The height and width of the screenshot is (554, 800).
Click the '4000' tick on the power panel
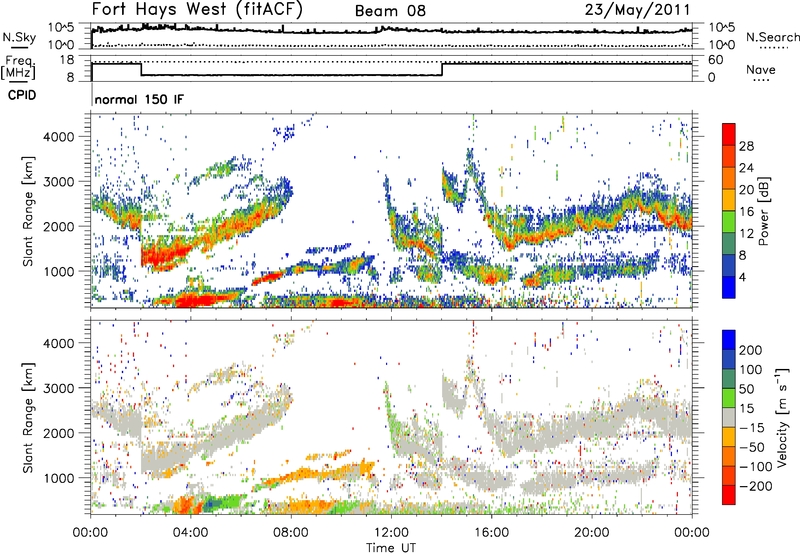coord(59,137)
